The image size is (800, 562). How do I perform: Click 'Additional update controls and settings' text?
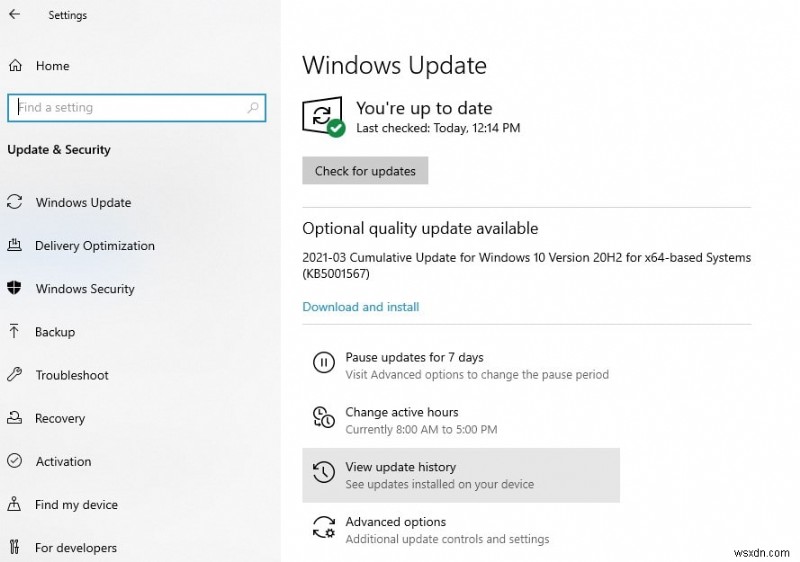click(x=447, y=539)
